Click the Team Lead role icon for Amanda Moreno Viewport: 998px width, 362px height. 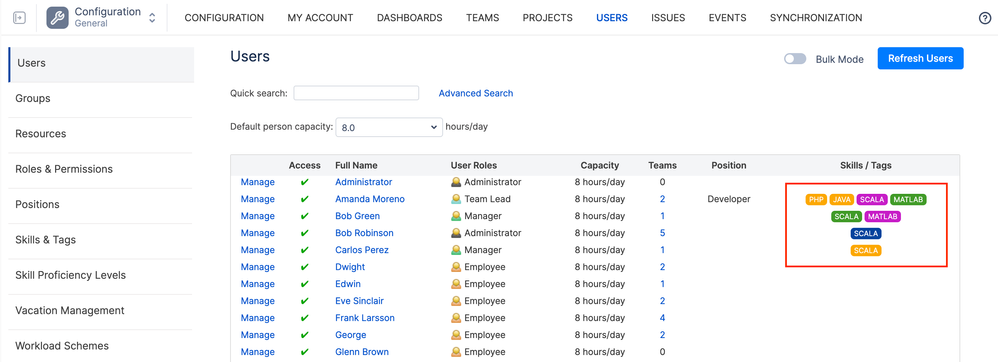click(x=456, y=199)
